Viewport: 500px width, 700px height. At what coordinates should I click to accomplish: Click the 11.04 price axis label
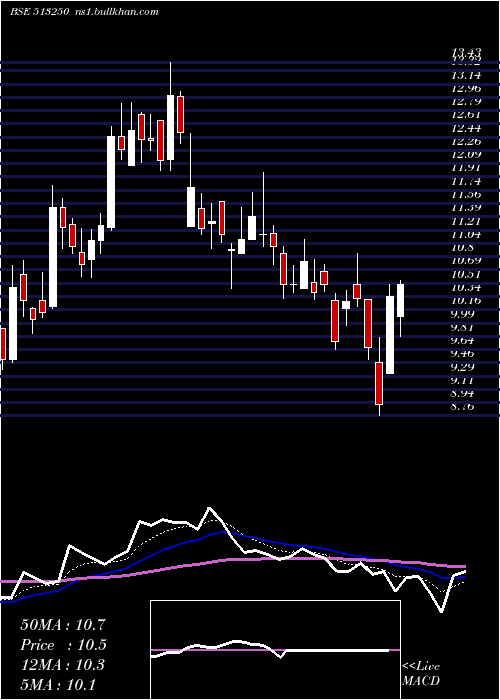466,234
